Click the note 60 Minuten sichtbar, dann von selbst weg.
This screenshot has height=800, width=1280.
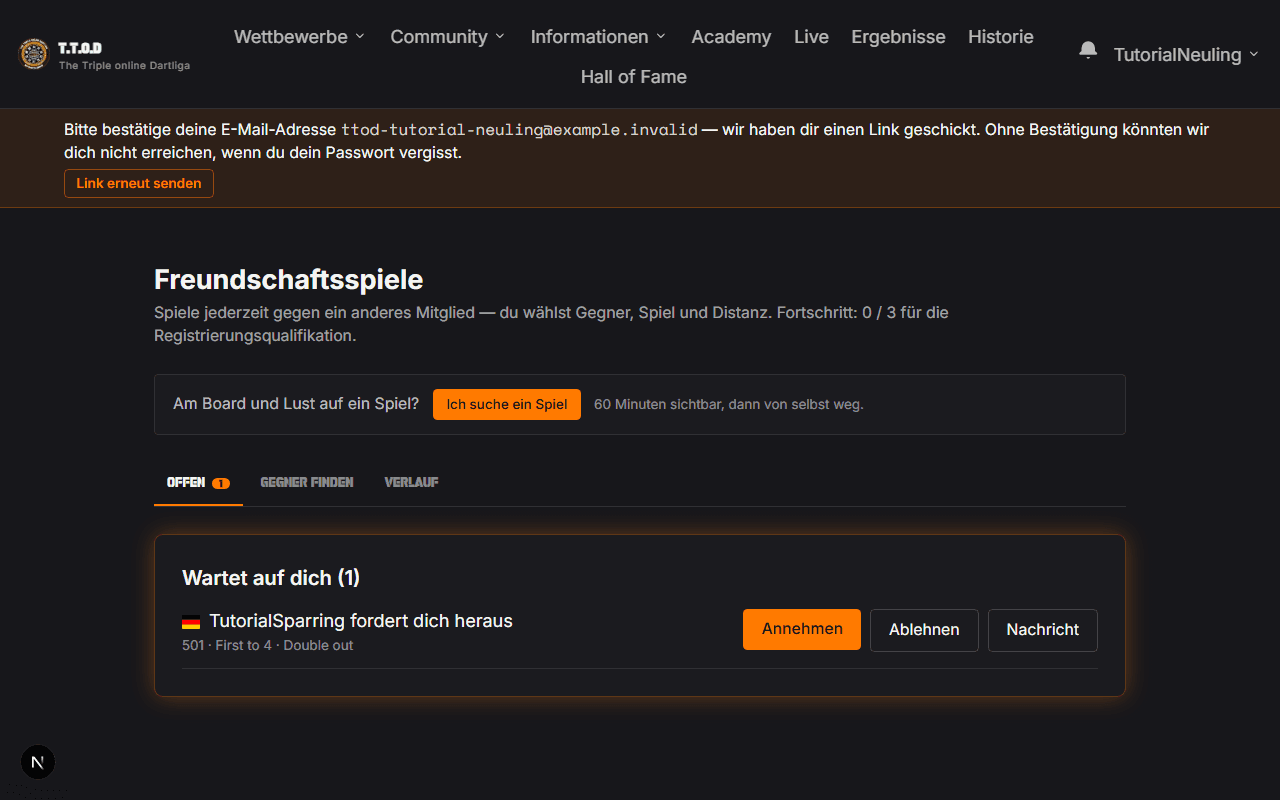point(729,405)
